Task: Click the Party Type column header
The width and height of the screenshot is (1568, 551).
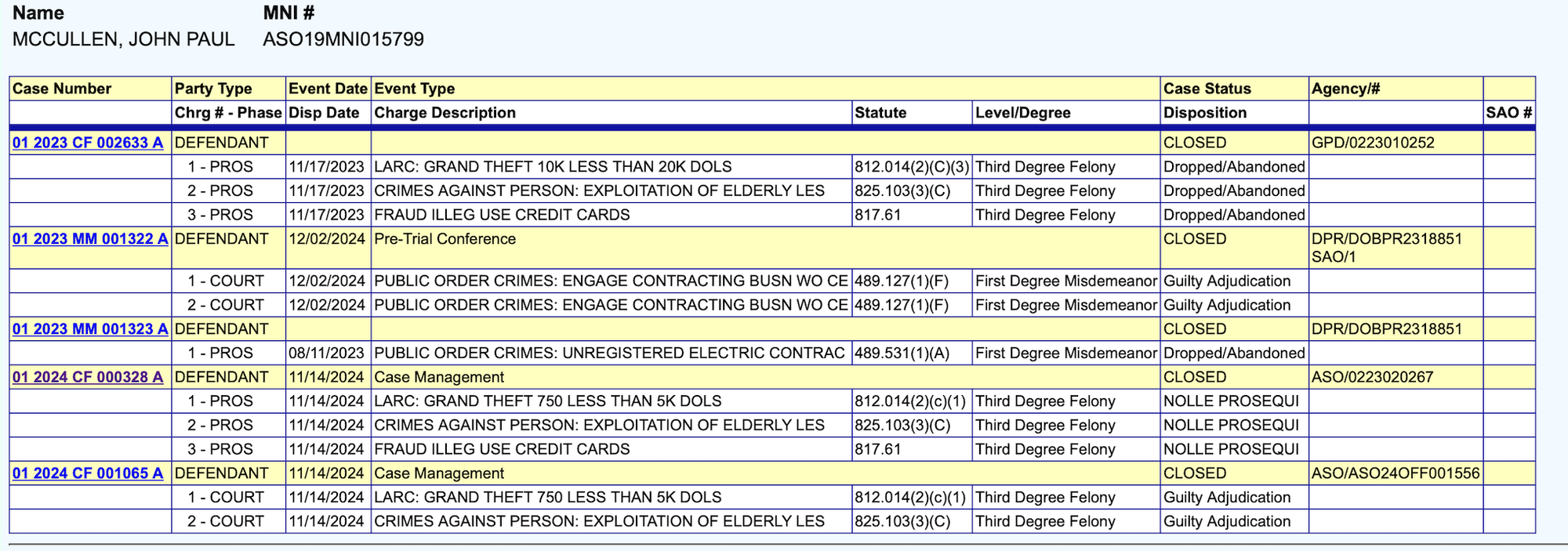Action: 212,89
